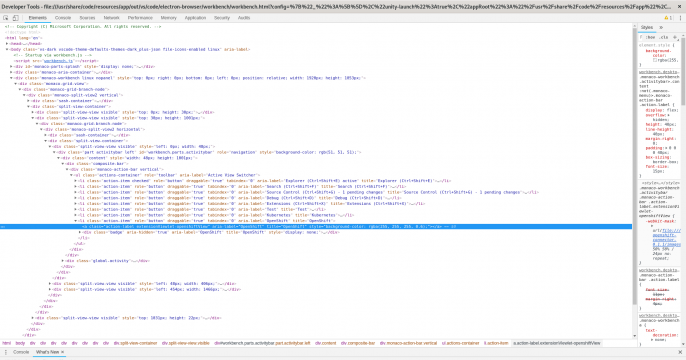Open the warnings count indicator

click(668, 18)
